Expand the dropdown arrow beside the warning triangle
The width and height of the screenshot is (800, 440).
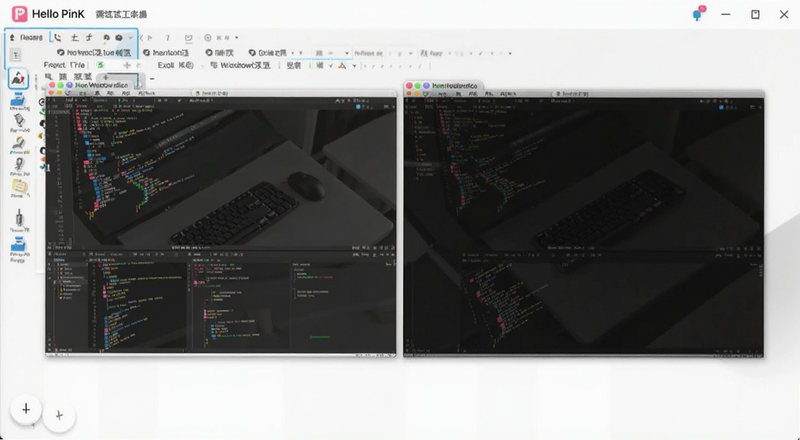[354, 66]
